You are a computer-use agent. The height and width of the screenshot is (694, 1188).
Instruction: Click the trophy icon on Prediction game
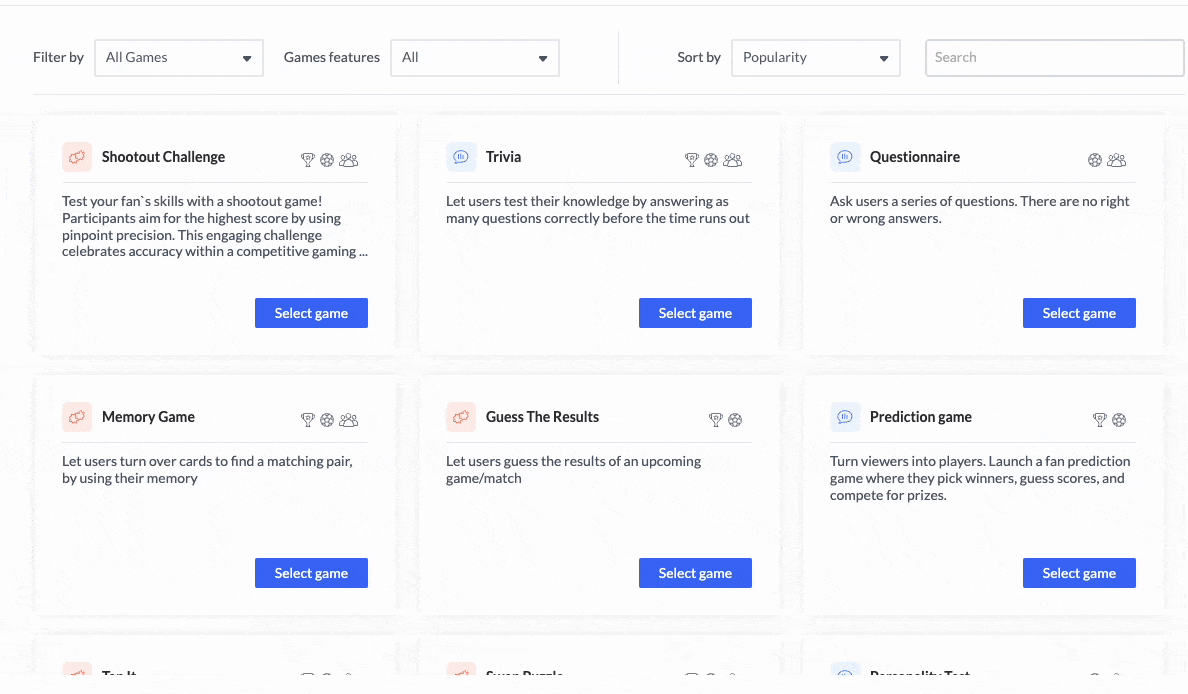pos(1100,420)
